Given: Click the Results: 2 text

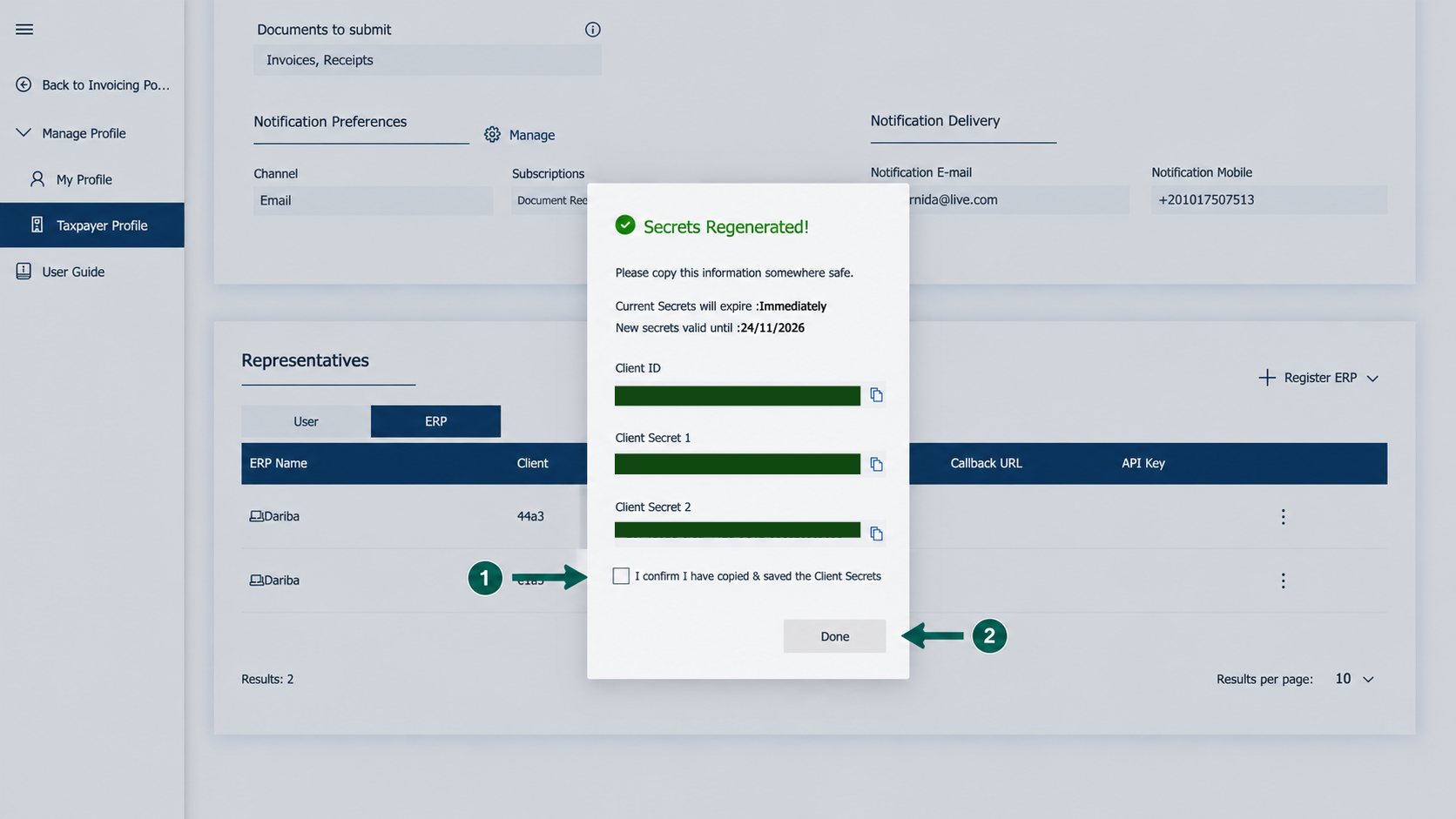Looking at the screenshot, I should (267, 679).
